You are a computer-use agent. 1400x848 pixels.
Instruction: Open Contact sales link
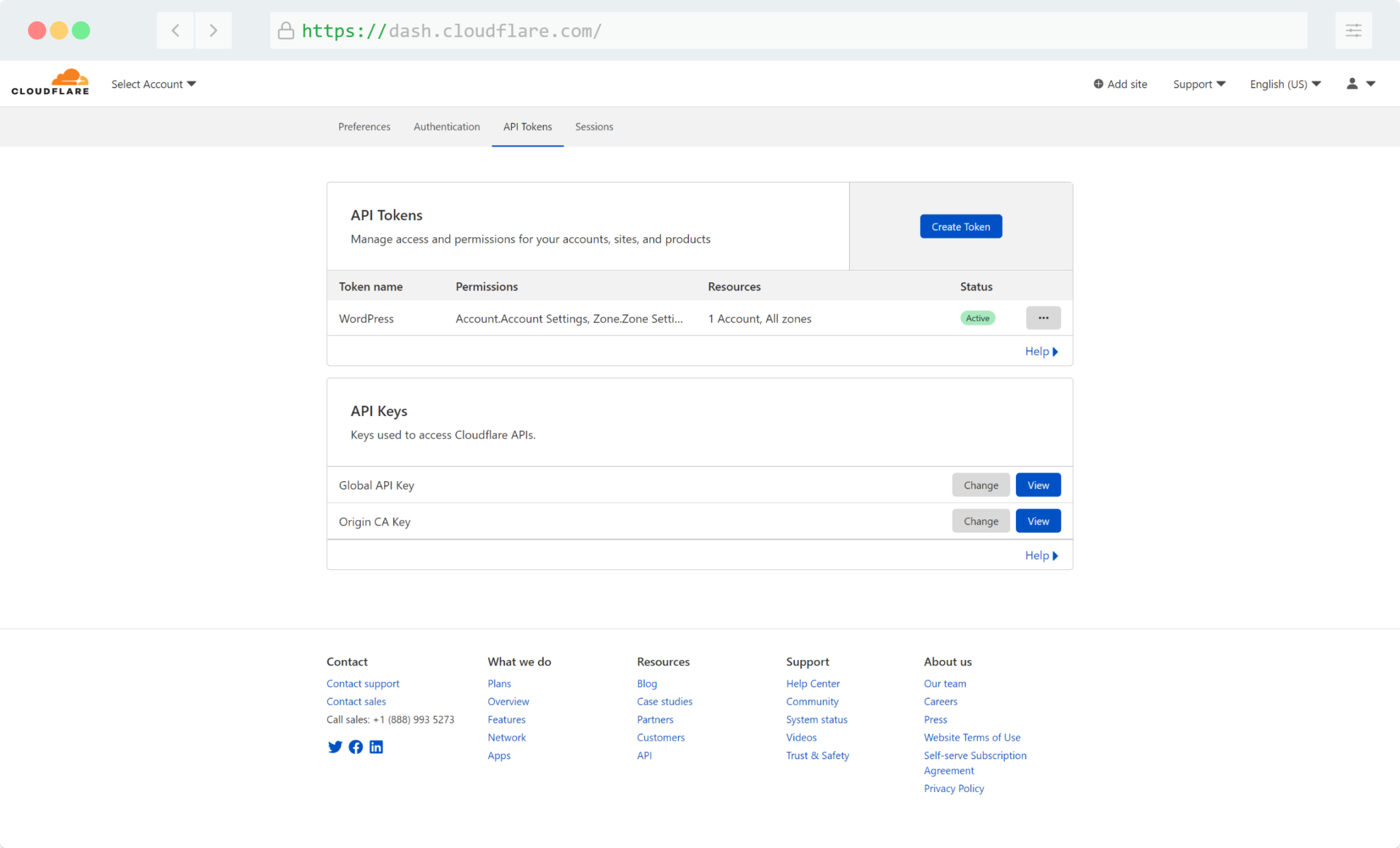(x=356, y=701)
